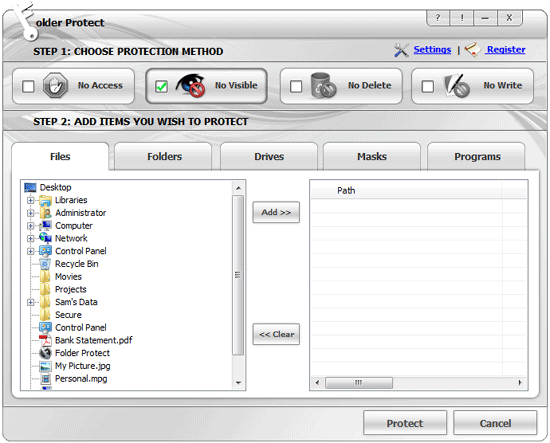Switch to the Masks tab
The width and height of the screenshot is (550, 443).
tap(372, 156)
